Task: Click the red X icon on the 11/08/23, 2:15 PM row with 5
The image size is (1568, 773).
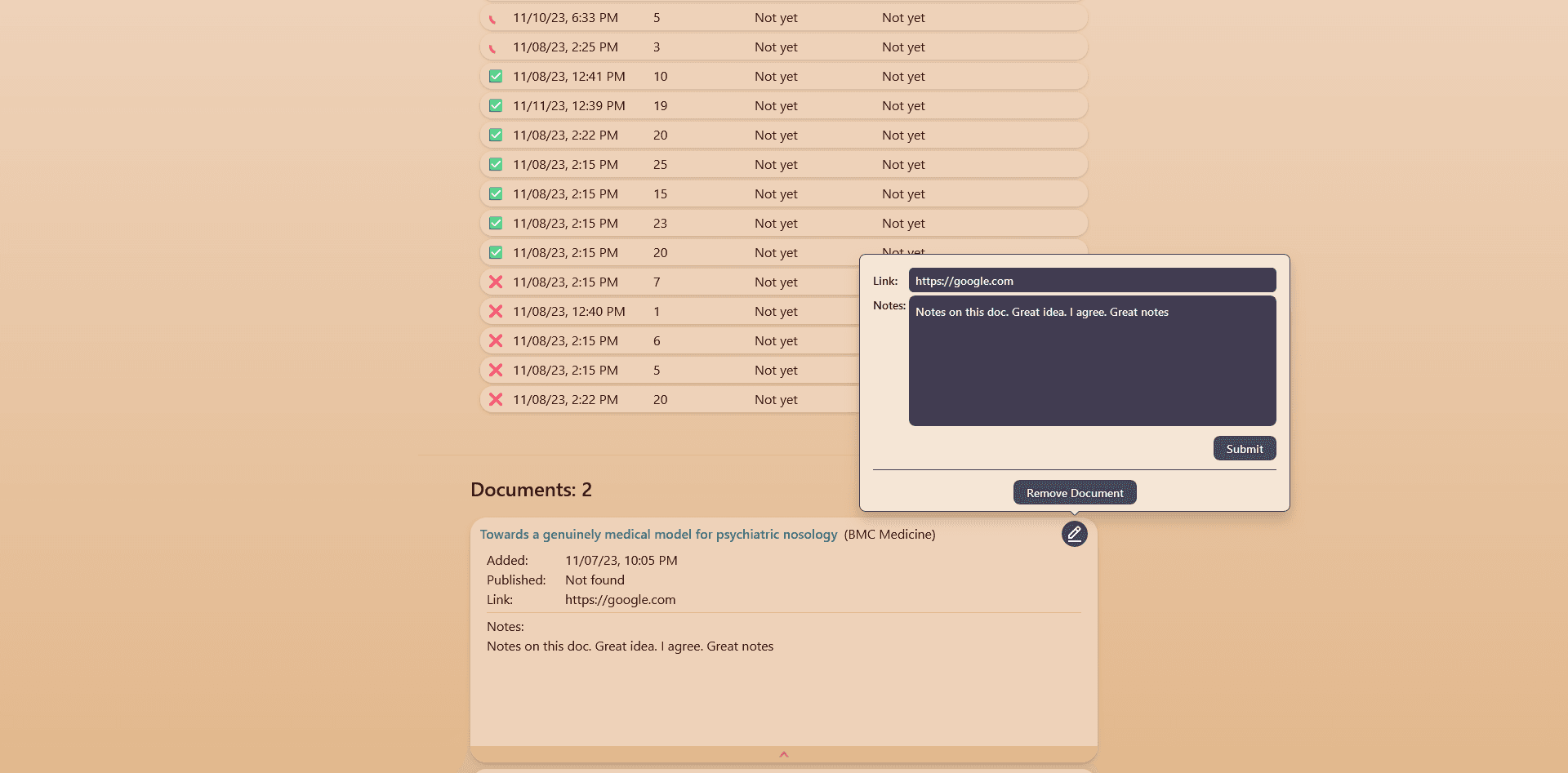Action: (496, 371)
